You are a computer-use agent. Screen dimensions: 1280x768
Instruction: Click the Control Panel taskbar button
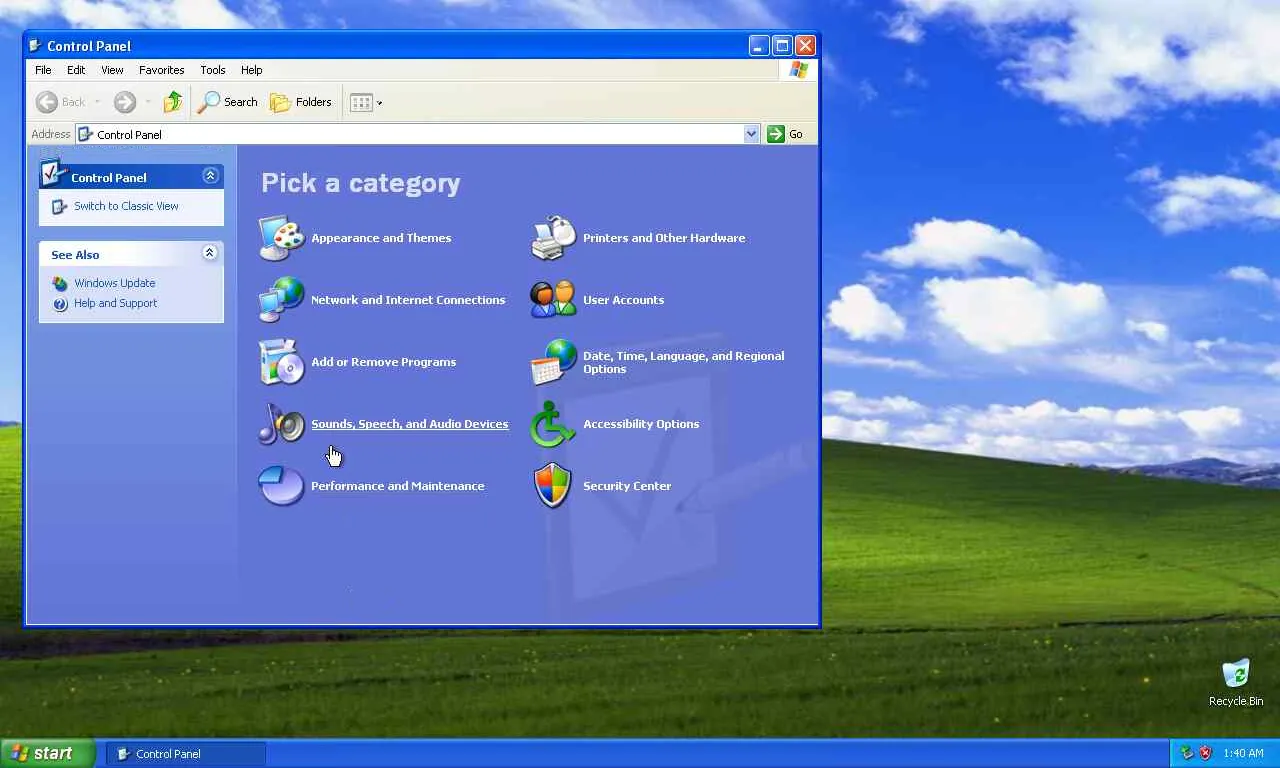coord(186,754)
